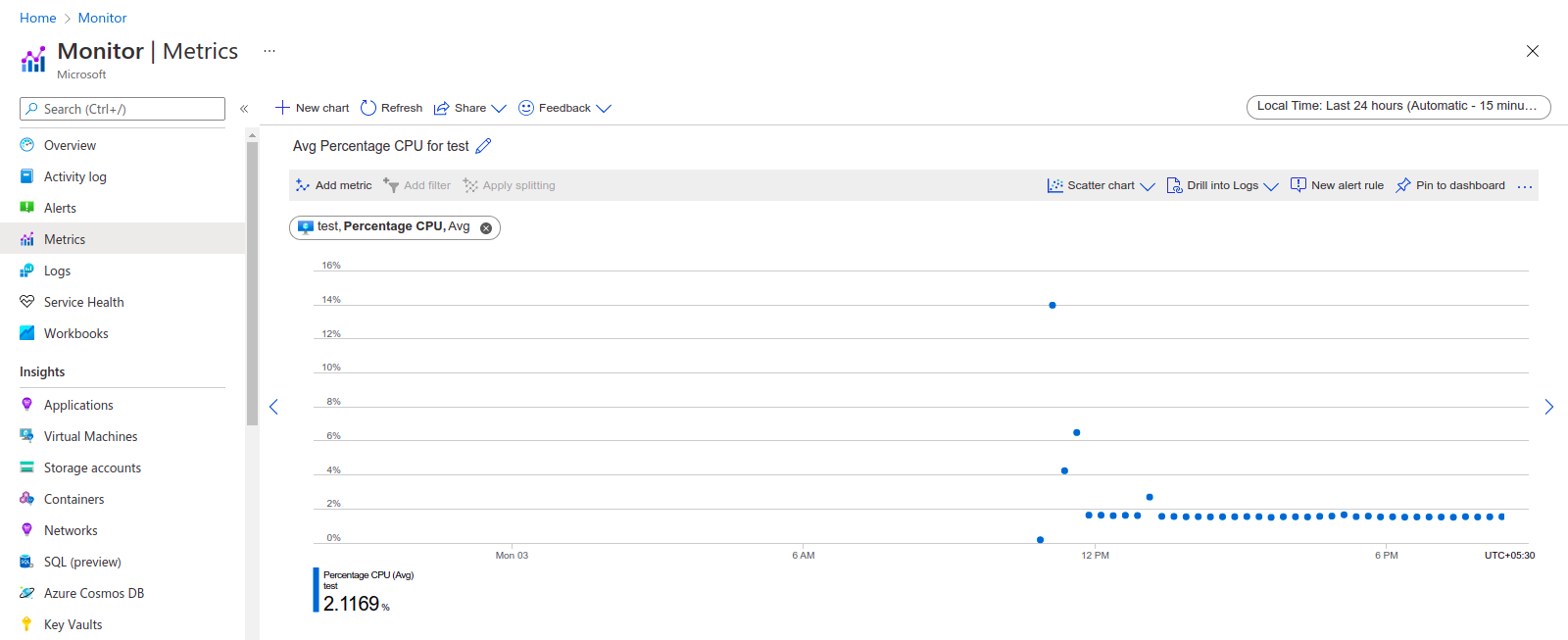Click the Search (Ctrl+/) field
The width and height of the screenshot is (1568, 640).
(x=122, y=109)
